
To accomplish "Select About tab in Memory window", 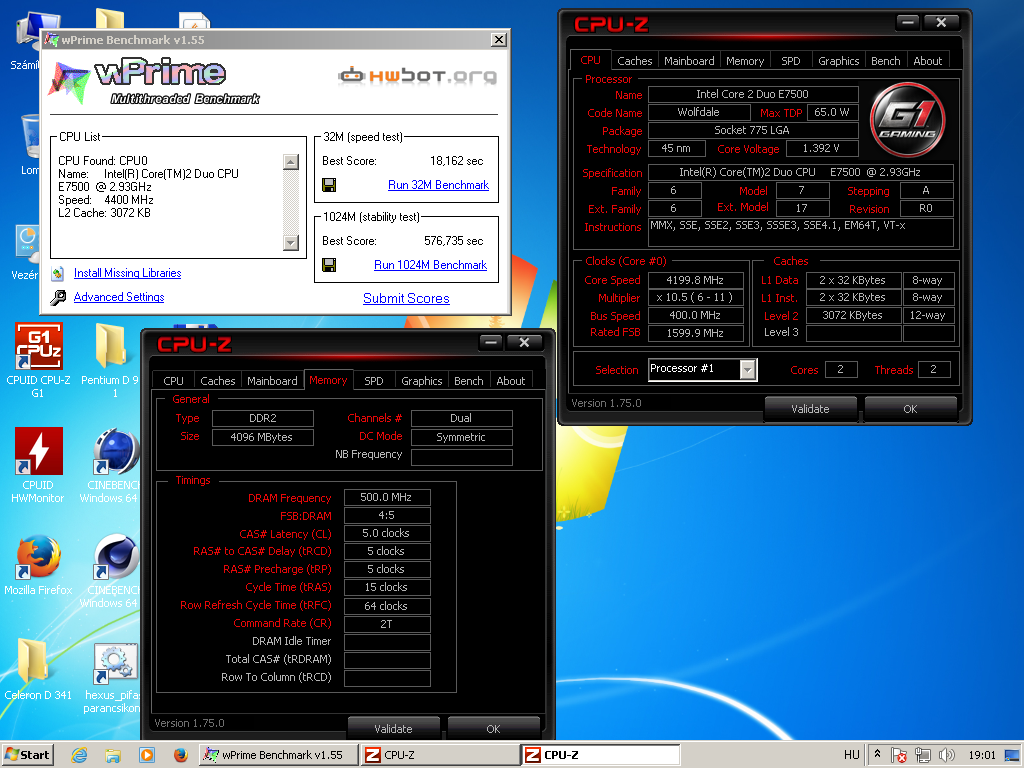I will click(510, 381).
